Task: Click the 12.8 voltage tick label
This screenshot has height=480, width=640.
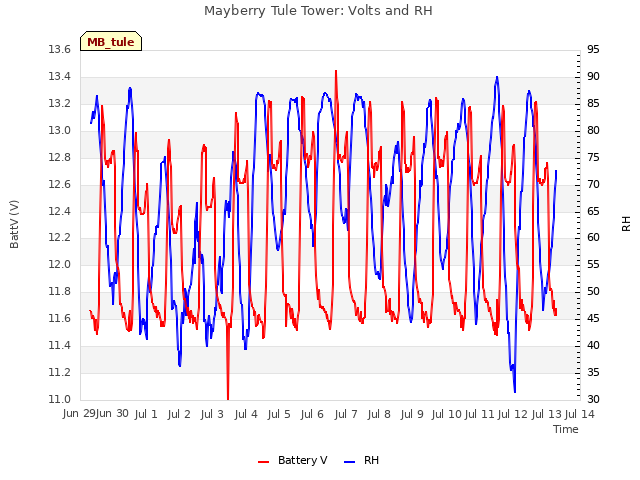Action: 60,157
